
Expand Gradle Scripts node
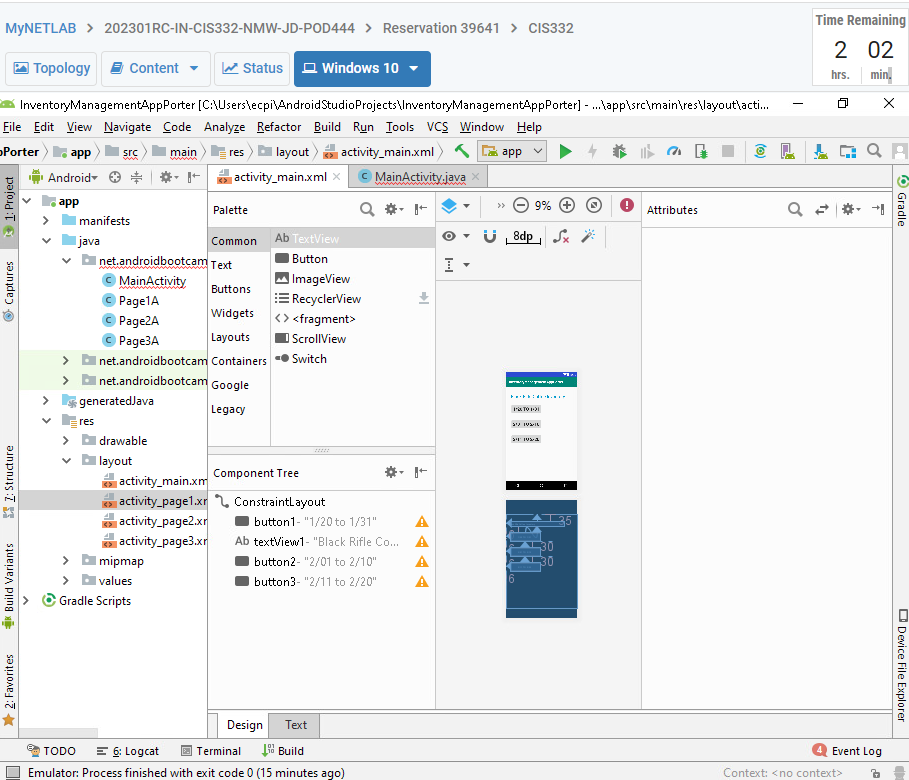pos(26,601)
